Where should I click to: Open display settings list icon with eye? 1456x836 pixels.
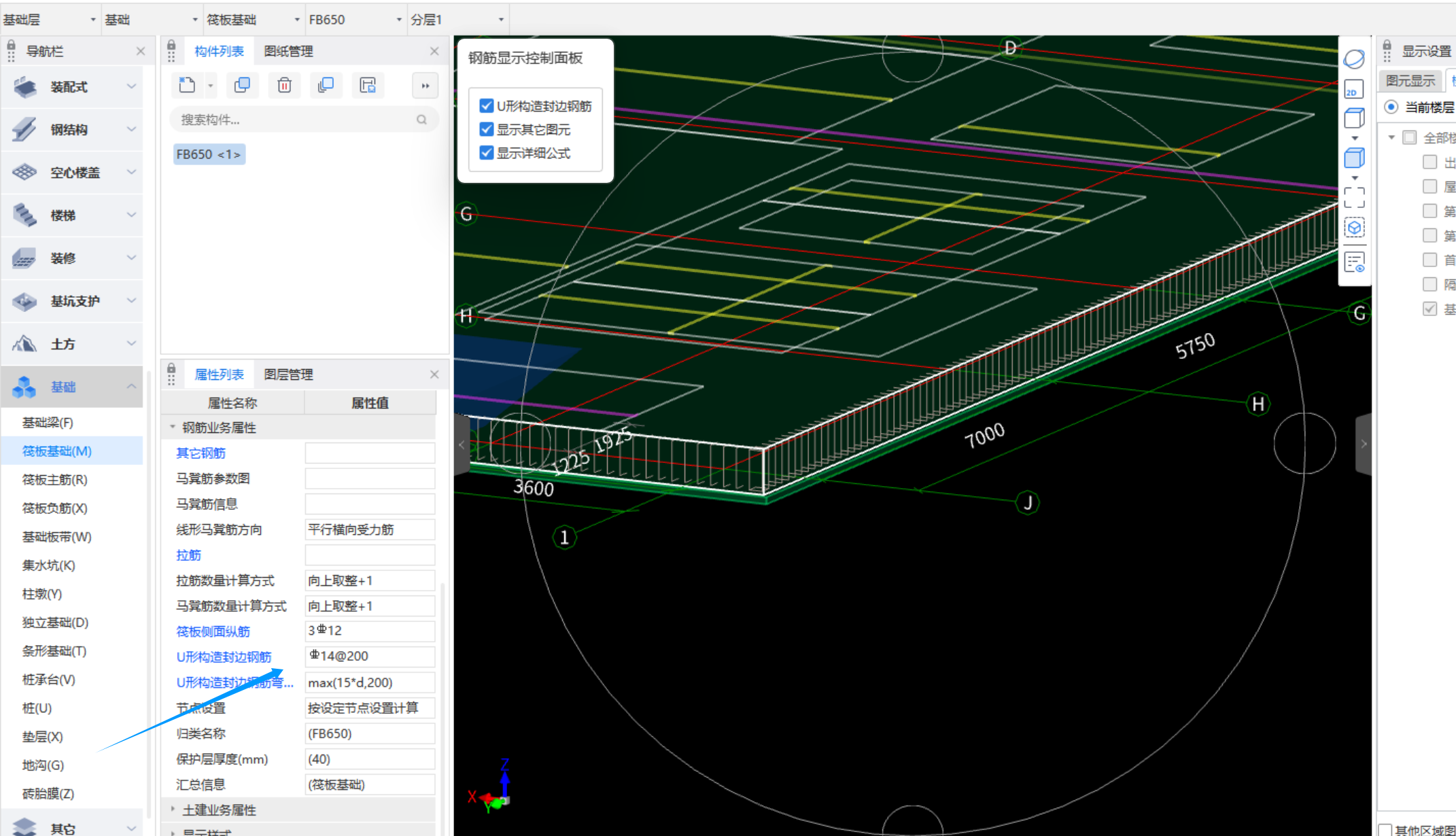click(1353, 262)
